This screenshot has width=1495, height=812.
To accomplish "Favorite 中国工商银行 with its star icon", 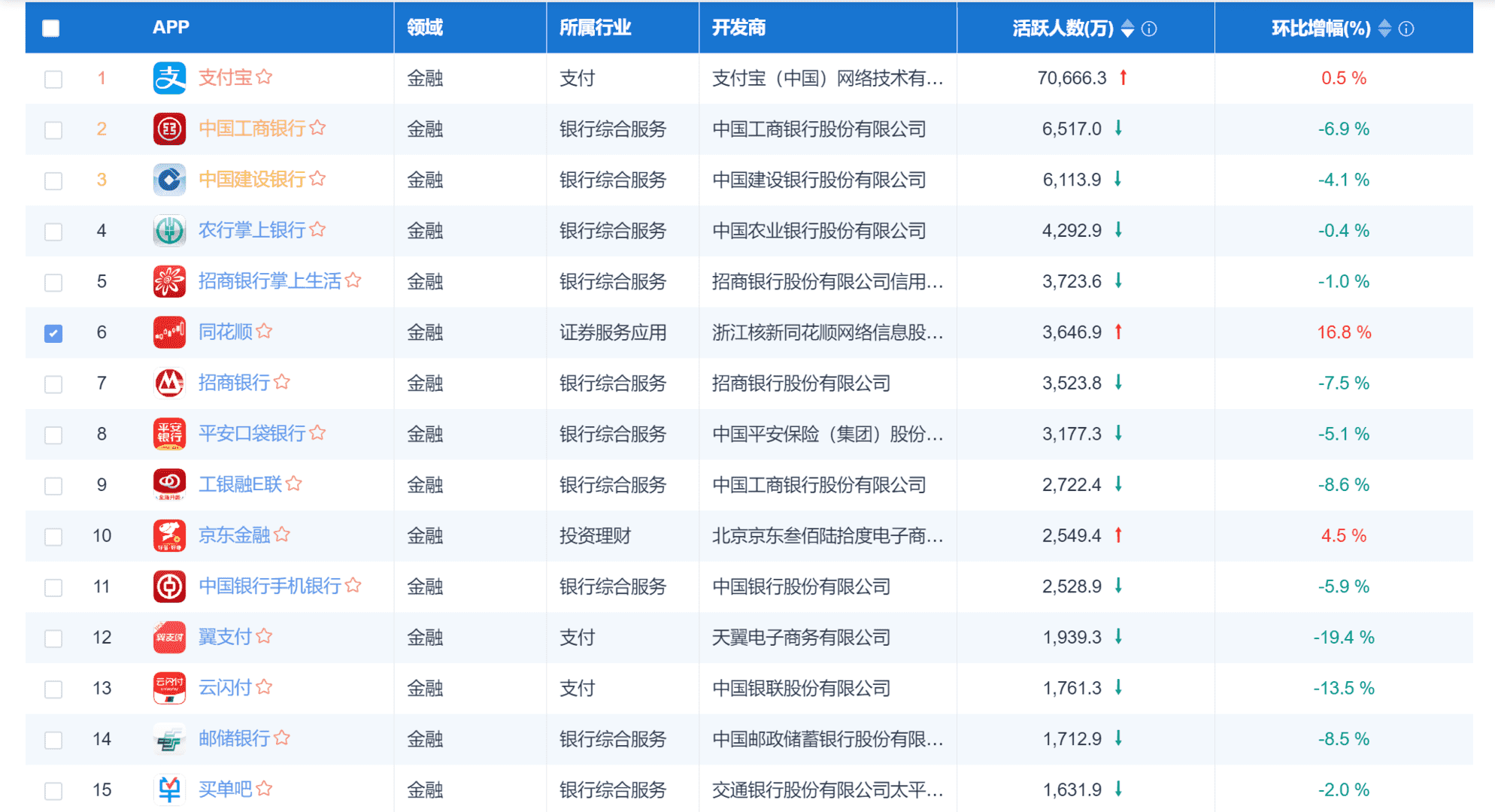I will coord(318,128).
